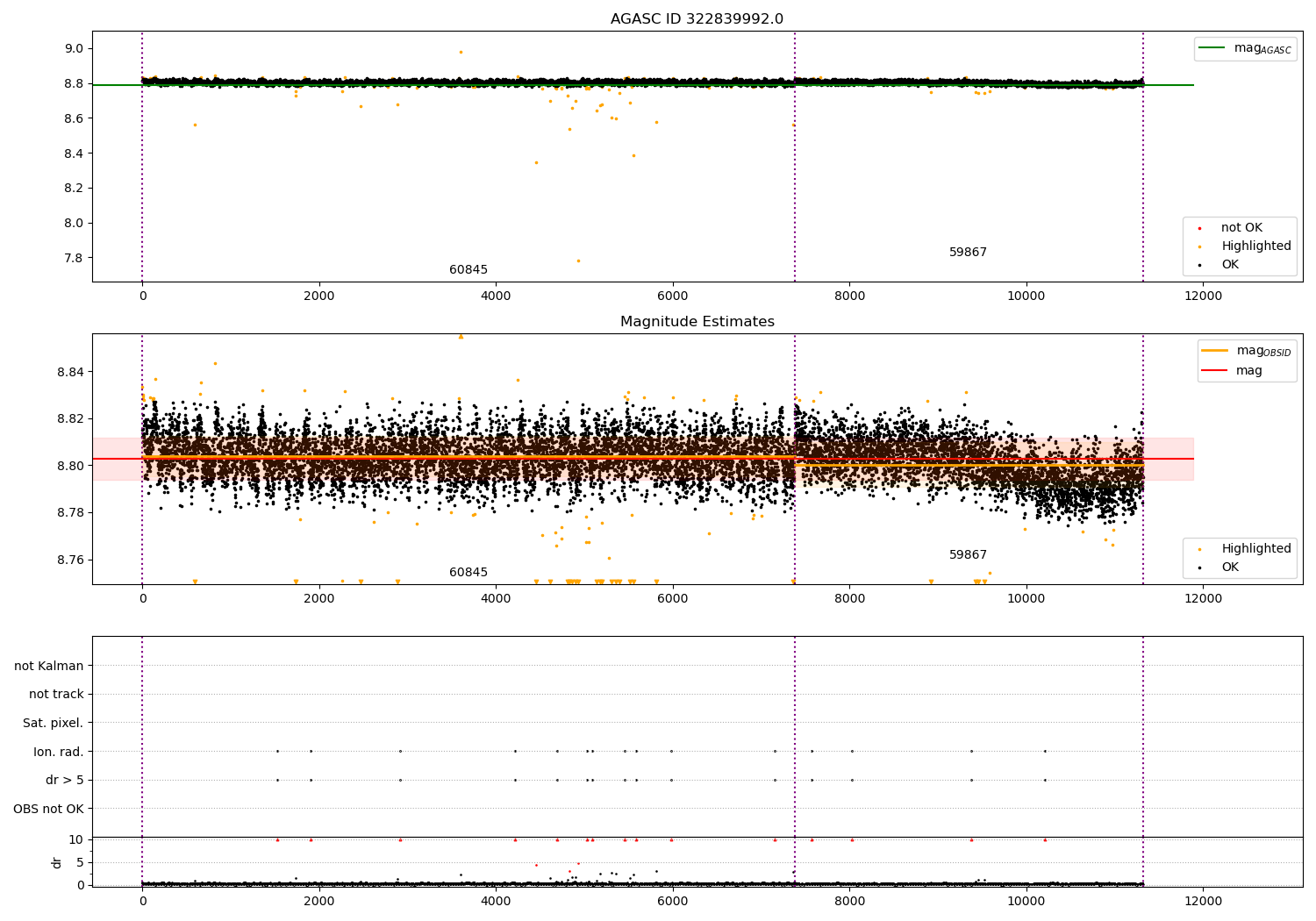The width and height of the screenshot is (1316, 921).
Task: Click the 'Highlighted' legend entry in top plot
Action: pyautogui.click(x=1255, y=246)
